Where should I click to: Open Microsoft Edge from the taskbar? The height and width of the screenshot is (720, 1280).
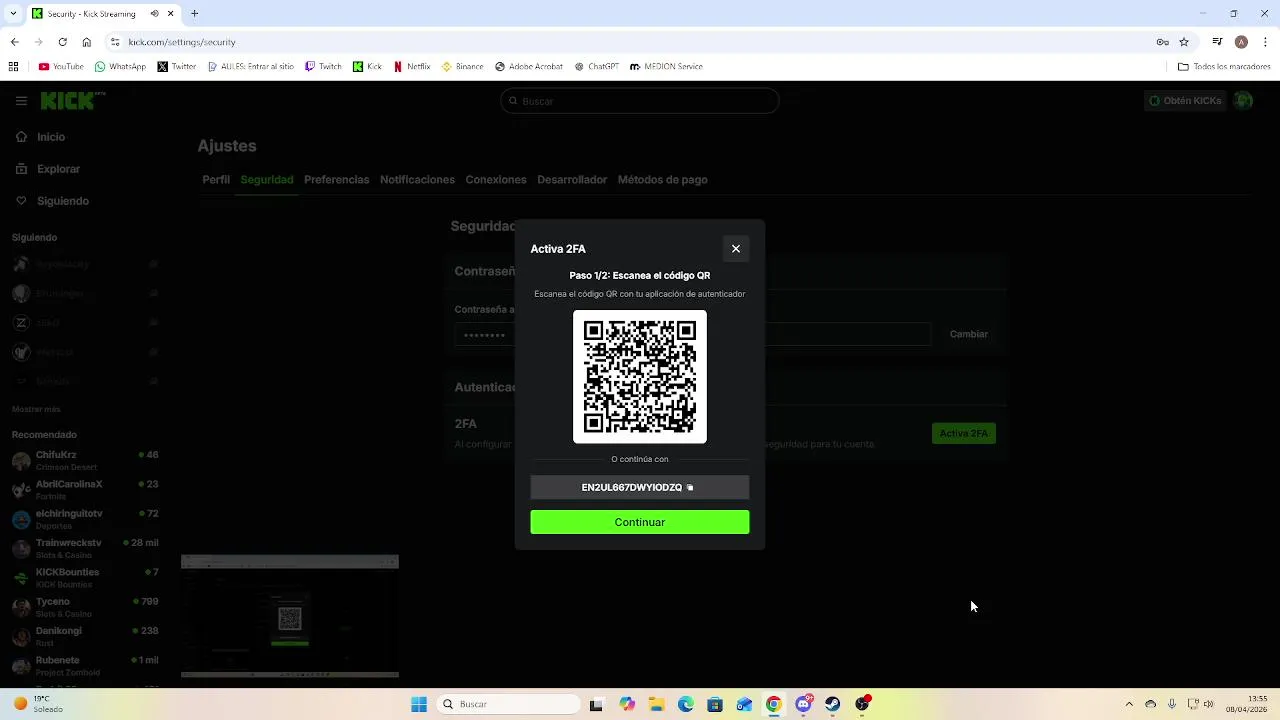coord(686,704)
